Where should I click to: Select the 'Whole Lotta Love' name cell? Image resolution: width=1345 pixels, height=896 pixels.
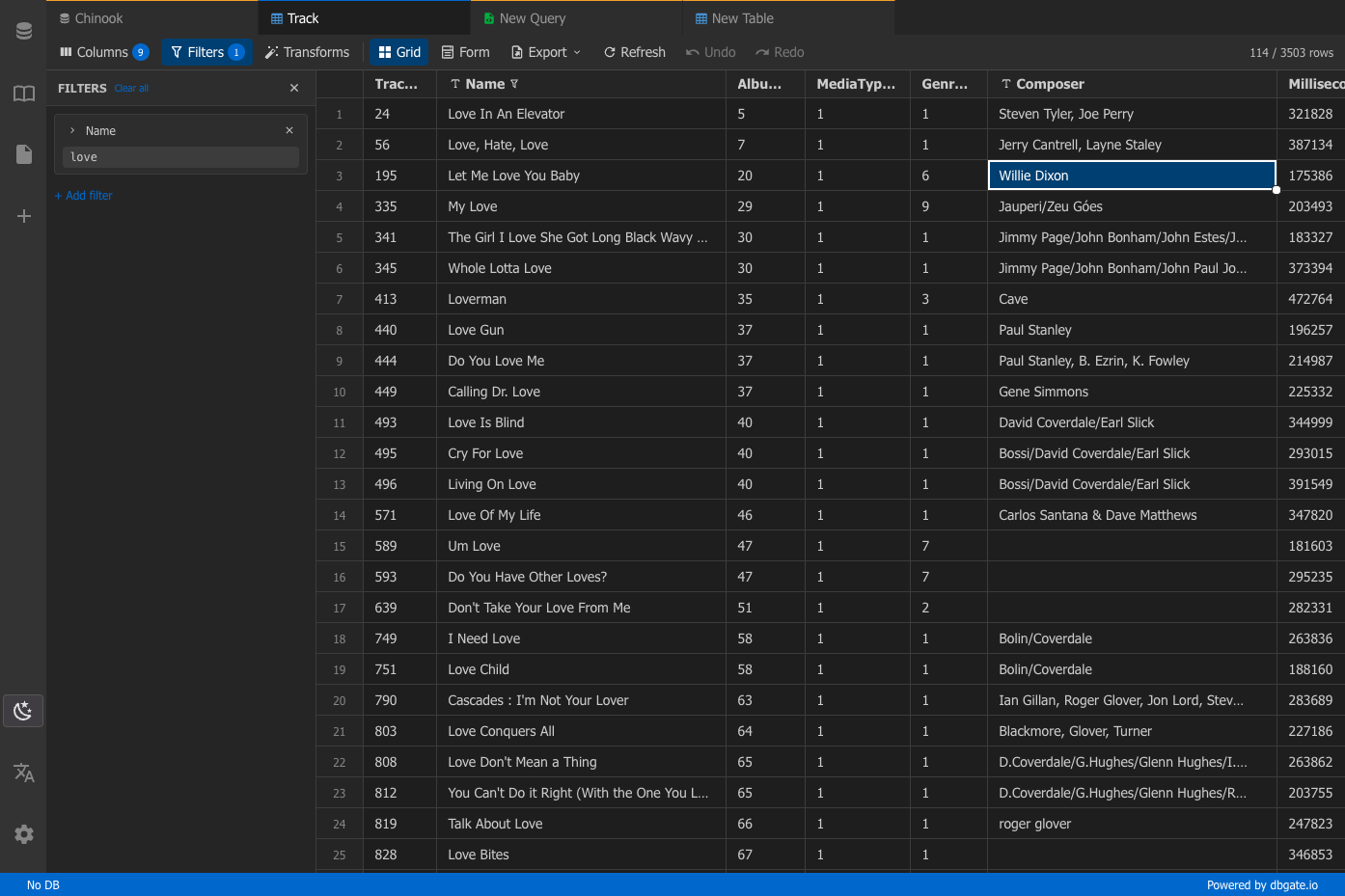pyautogui.click(x=581, y=268)
